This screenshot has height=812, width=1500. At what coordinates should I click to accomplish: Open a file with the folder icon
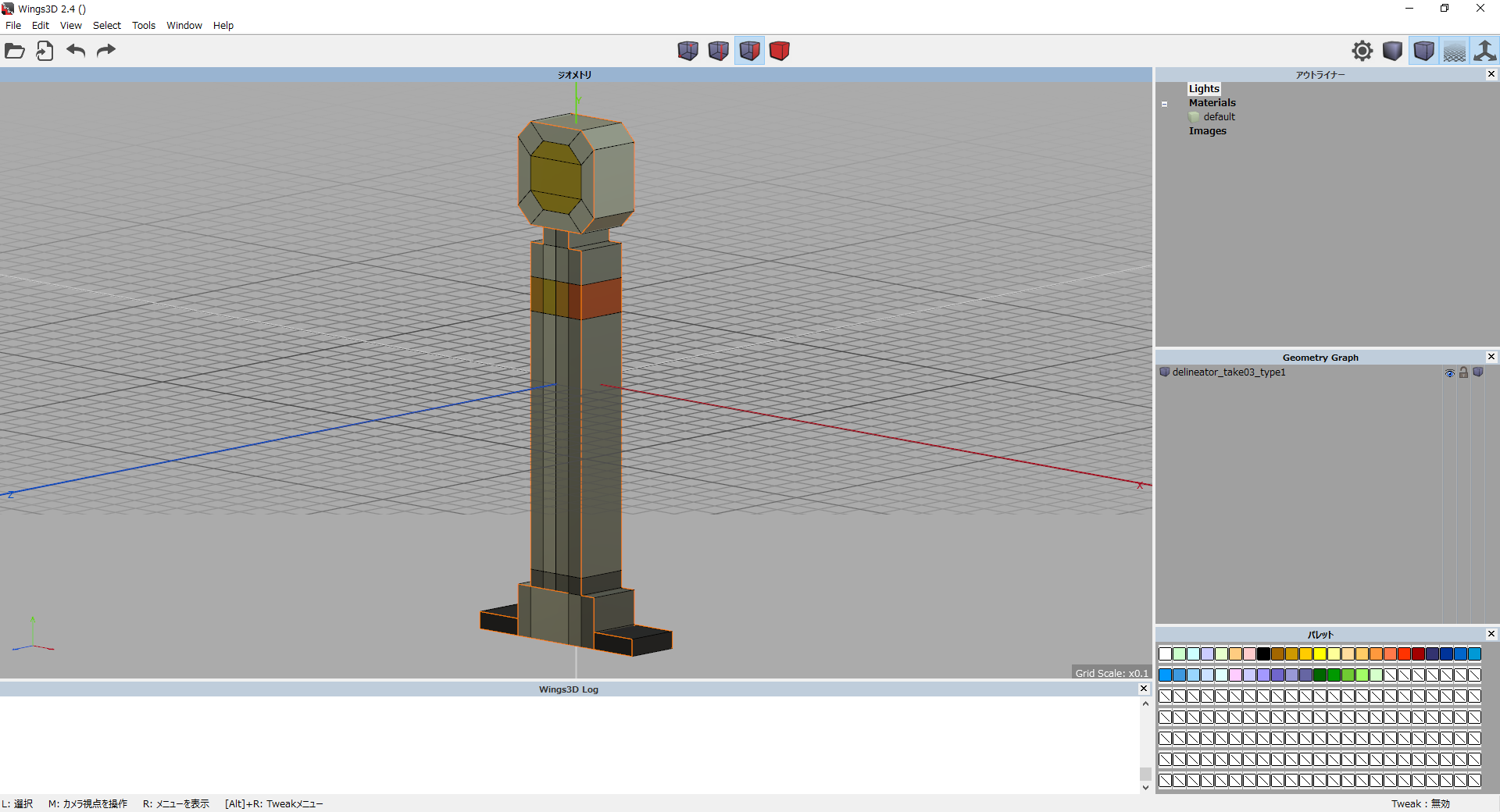tap(15, 51)
